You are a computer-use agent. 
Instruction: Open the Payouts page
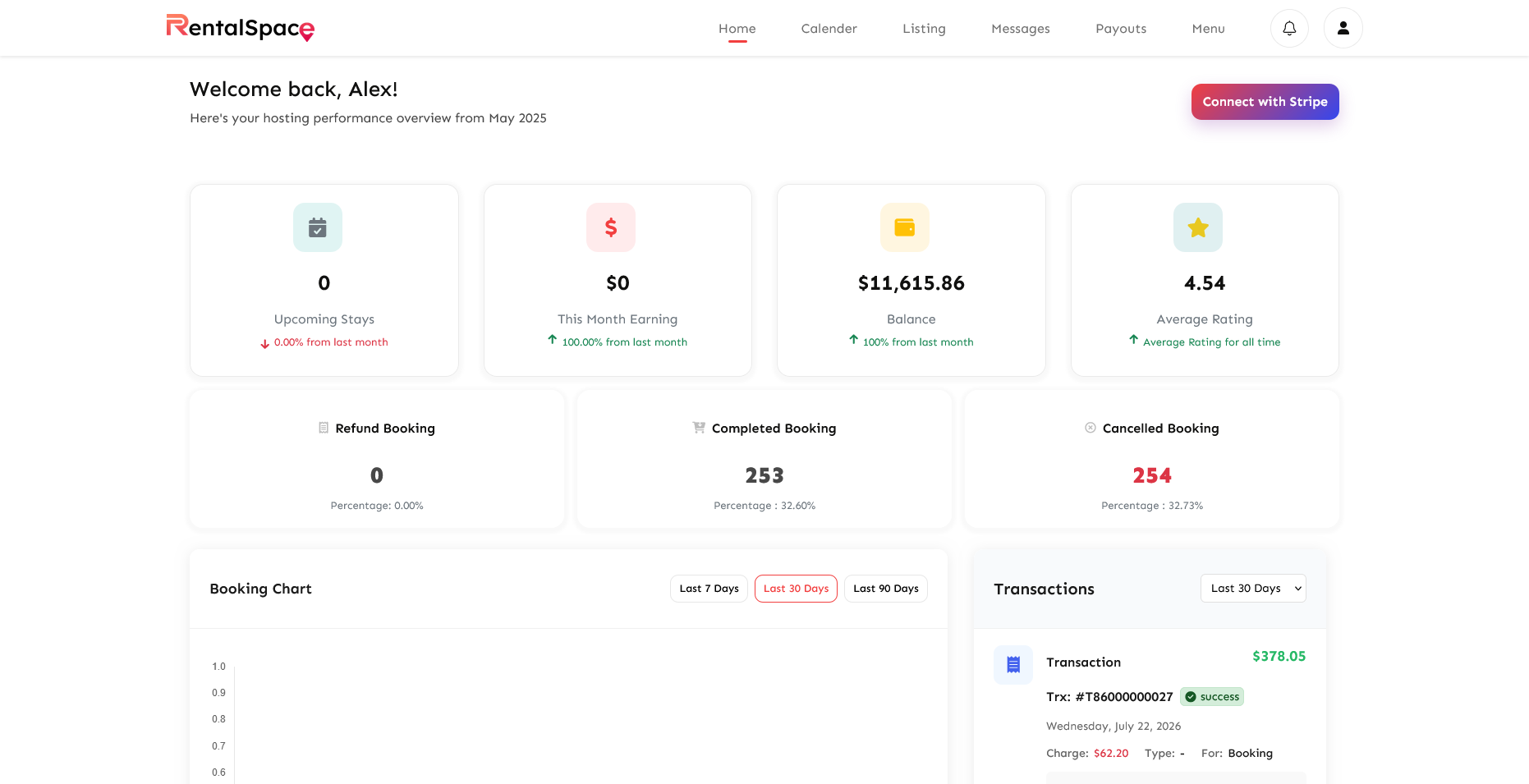tap(1121, 29)
